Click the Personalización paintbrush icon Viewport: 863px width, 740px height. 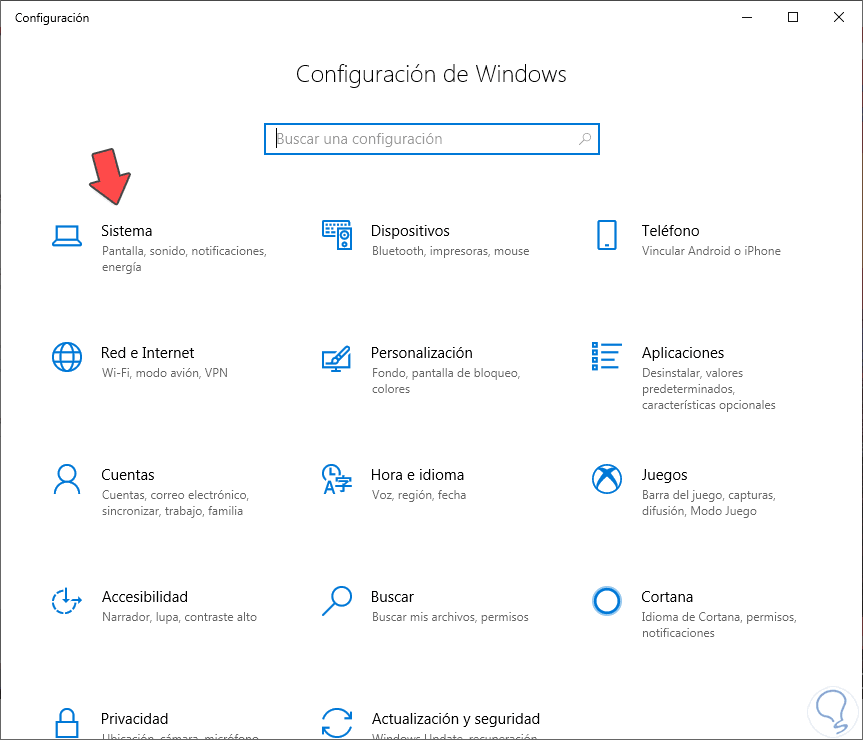point(337,358)
